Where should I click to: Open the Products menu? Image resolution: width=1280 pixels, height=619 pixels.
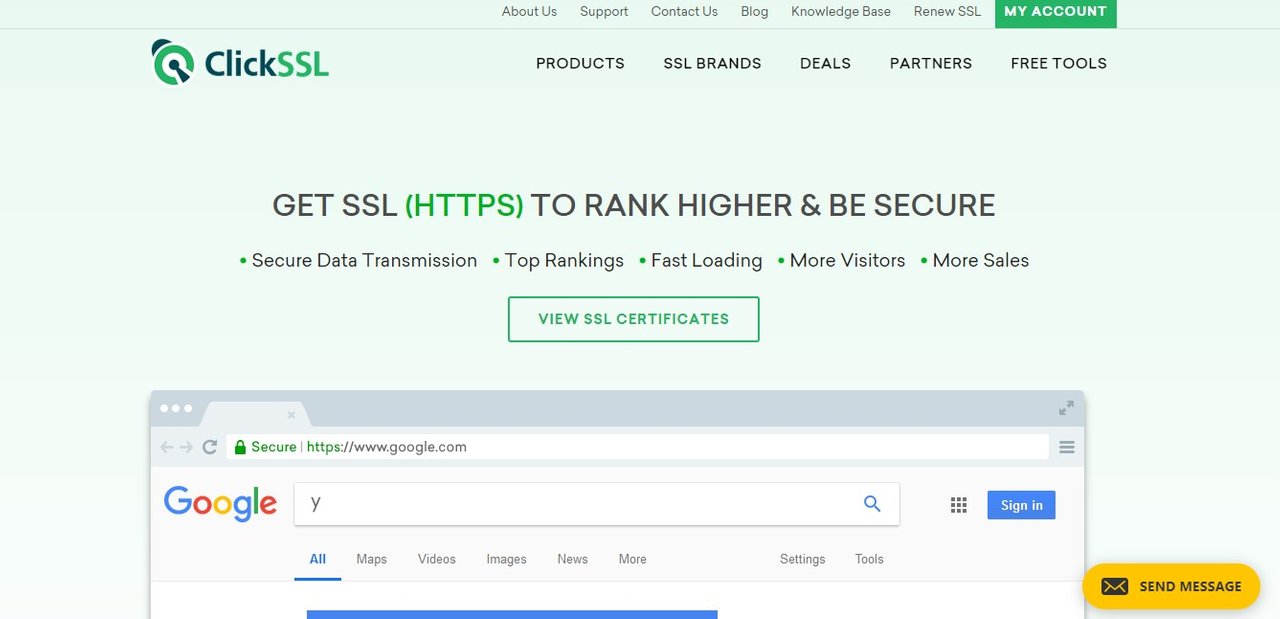(x=580, y=63)
